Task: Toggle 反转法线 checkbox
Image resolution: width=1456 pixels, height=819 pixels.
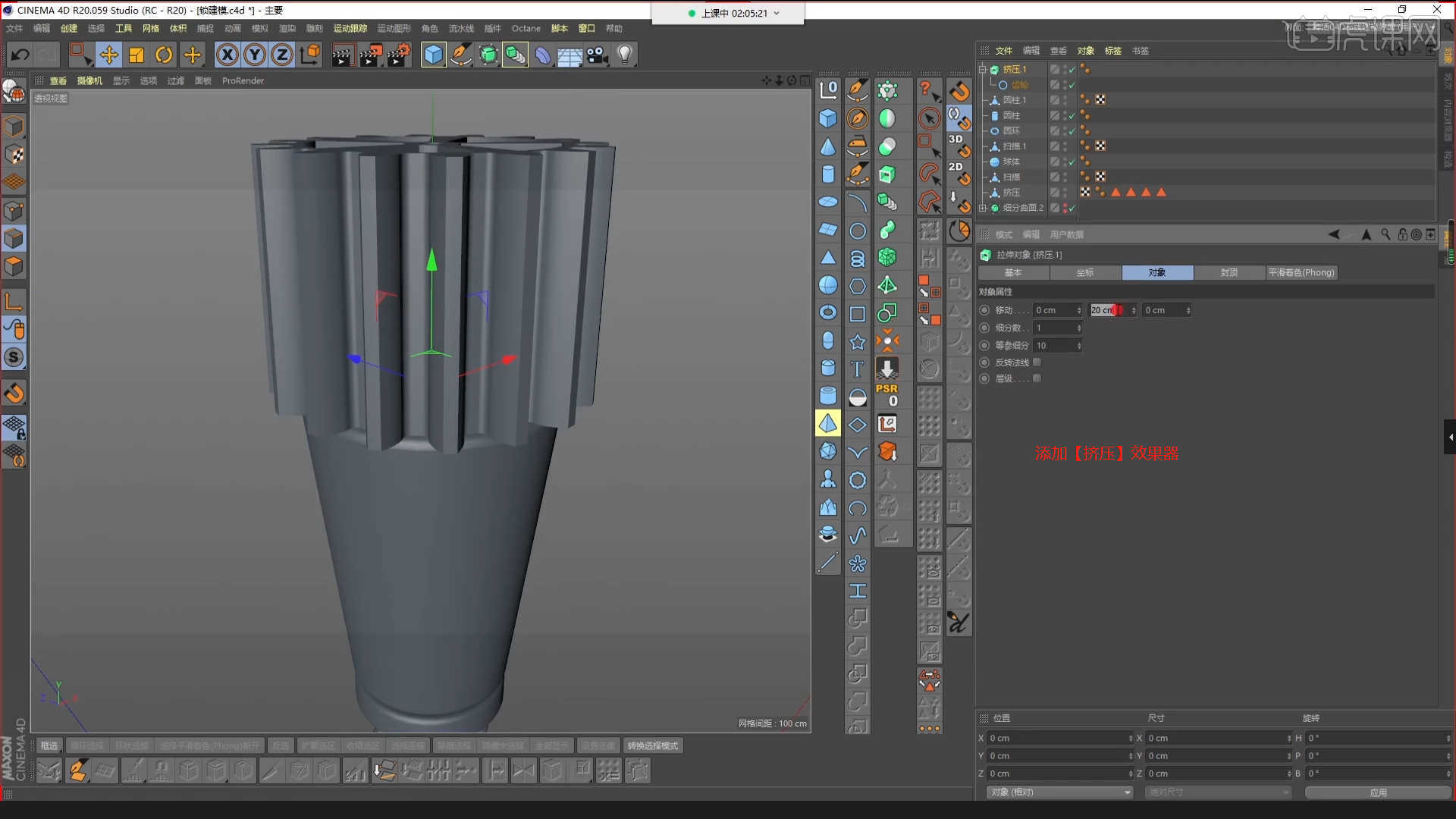Action: tap(1037, 362)
